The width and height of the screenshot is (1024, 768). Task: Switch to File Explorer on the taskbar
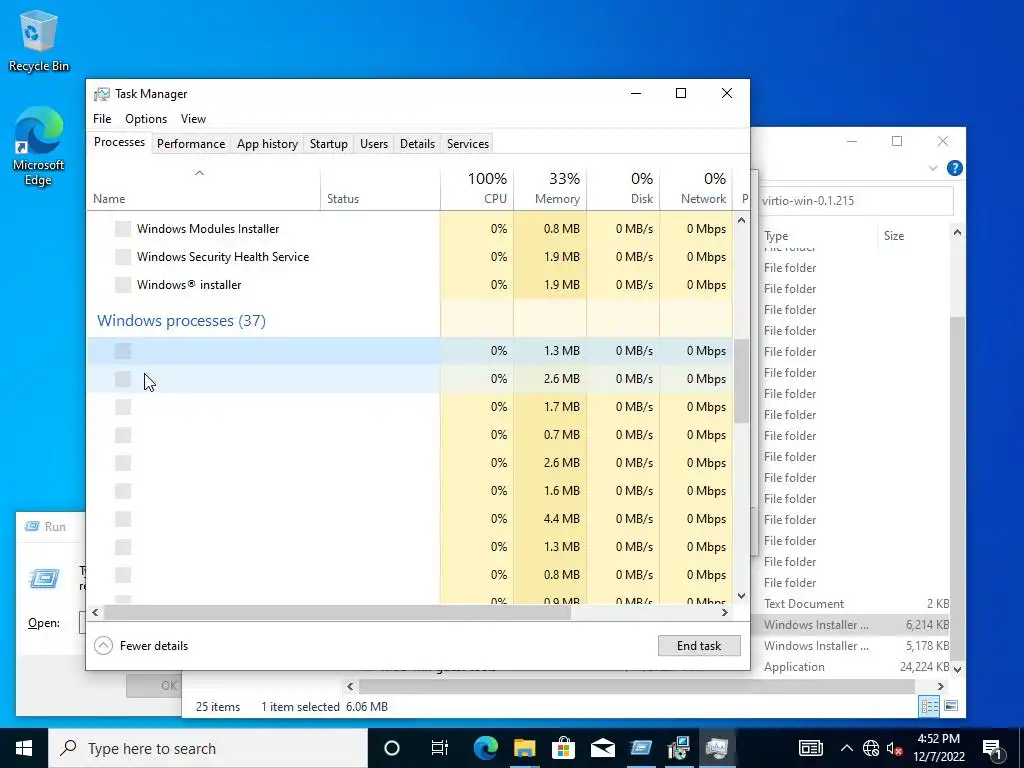pos(524,748)
